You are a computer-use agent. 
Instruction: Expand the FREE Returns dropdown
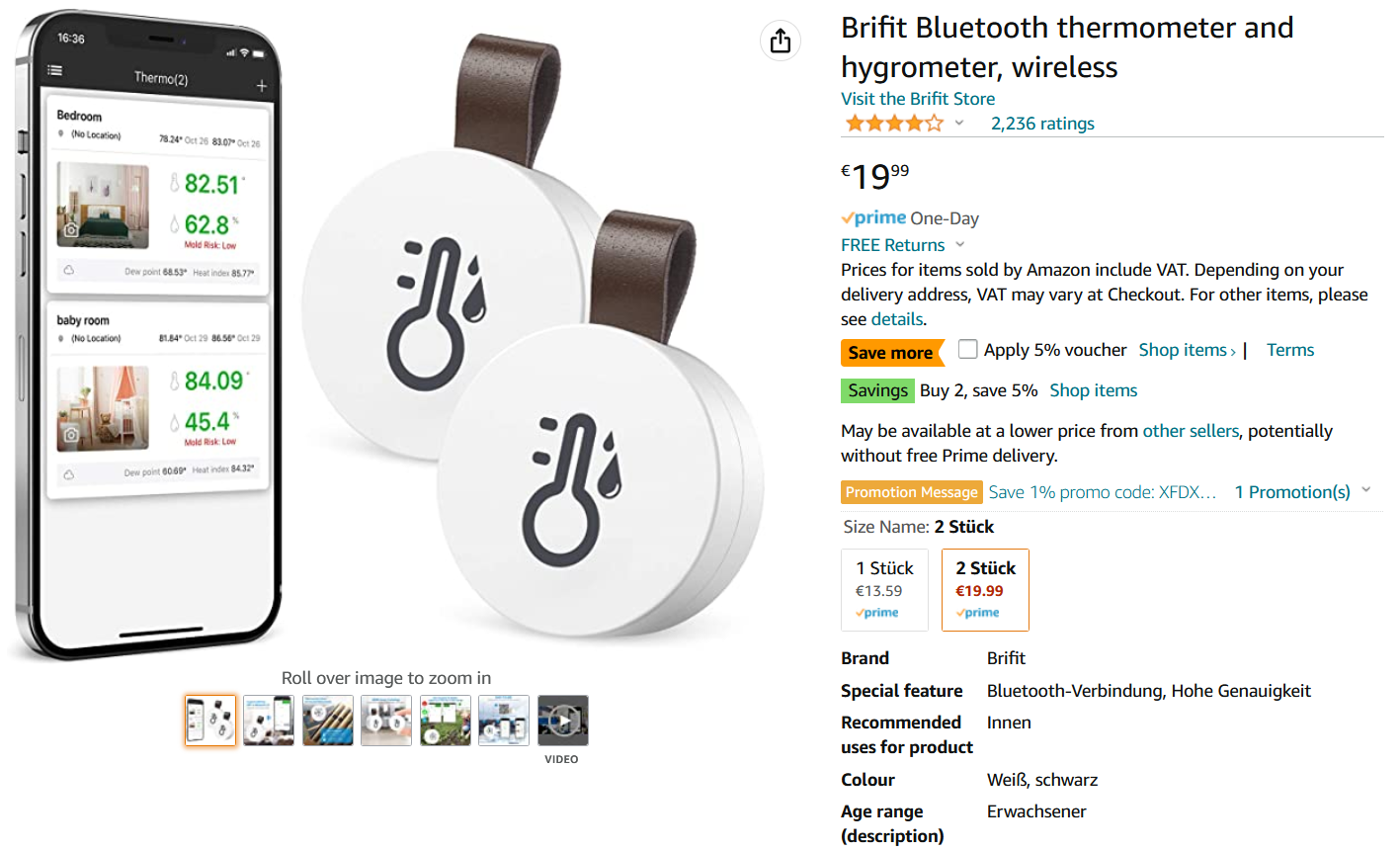coord(960,245)
